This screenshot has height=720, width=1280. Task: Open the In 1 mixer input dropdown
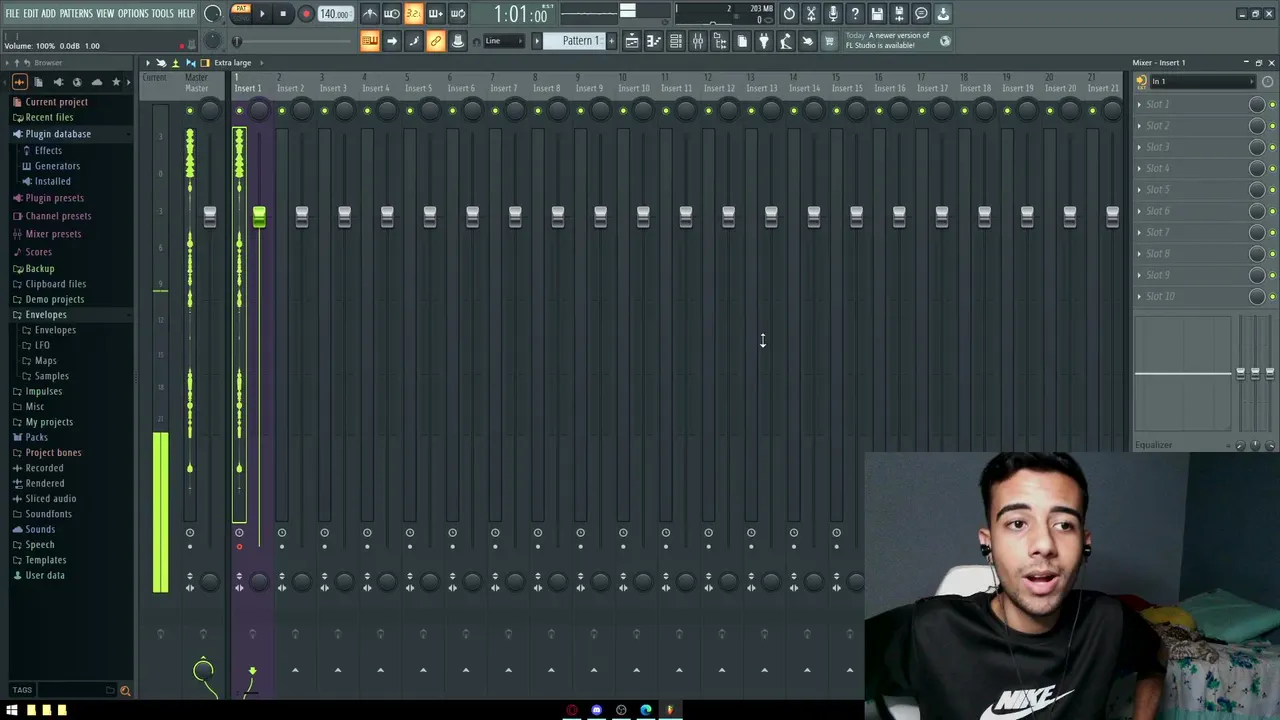[1203, 81]
